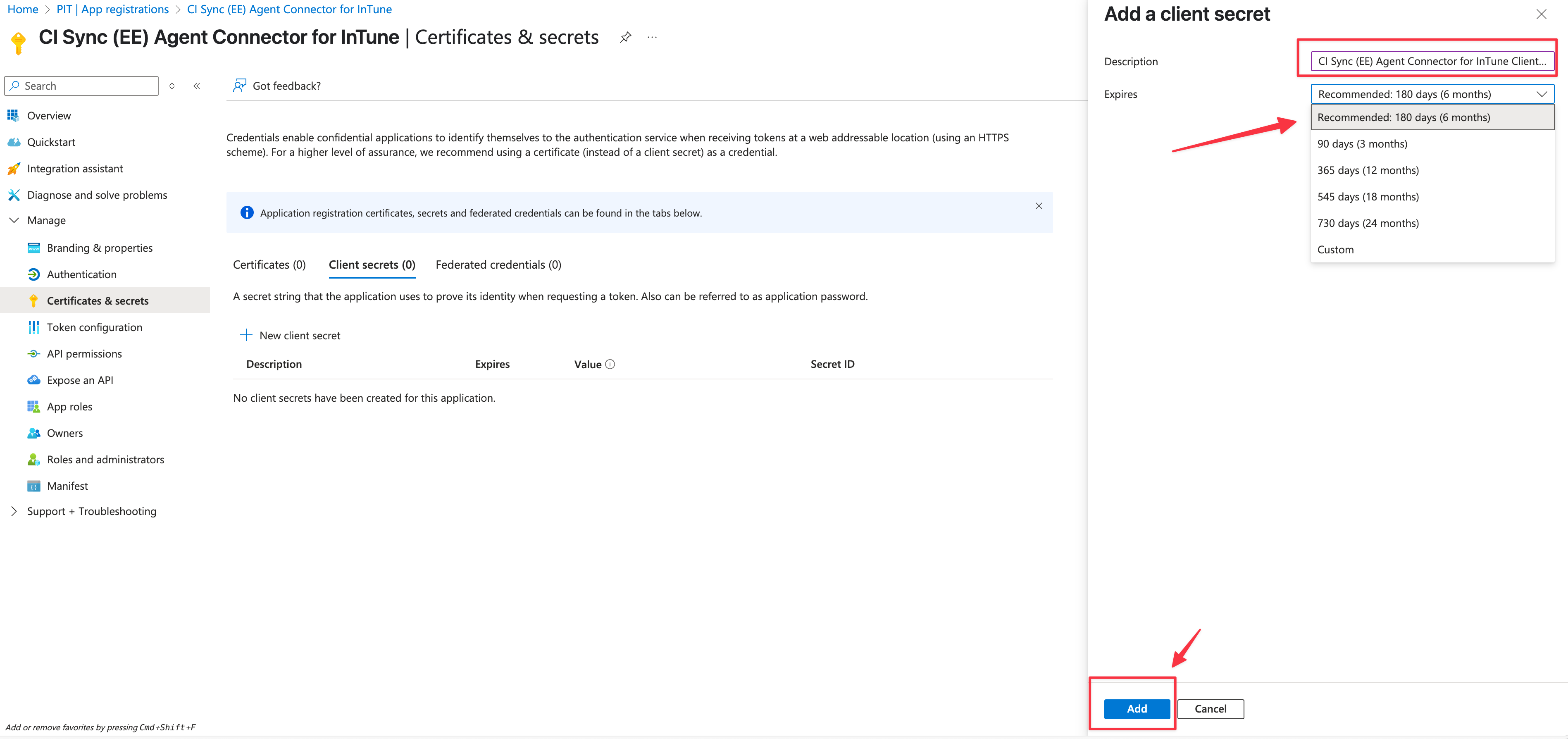Click the Roles and administrators icon
1568x739 pixels.
[33, 460]
